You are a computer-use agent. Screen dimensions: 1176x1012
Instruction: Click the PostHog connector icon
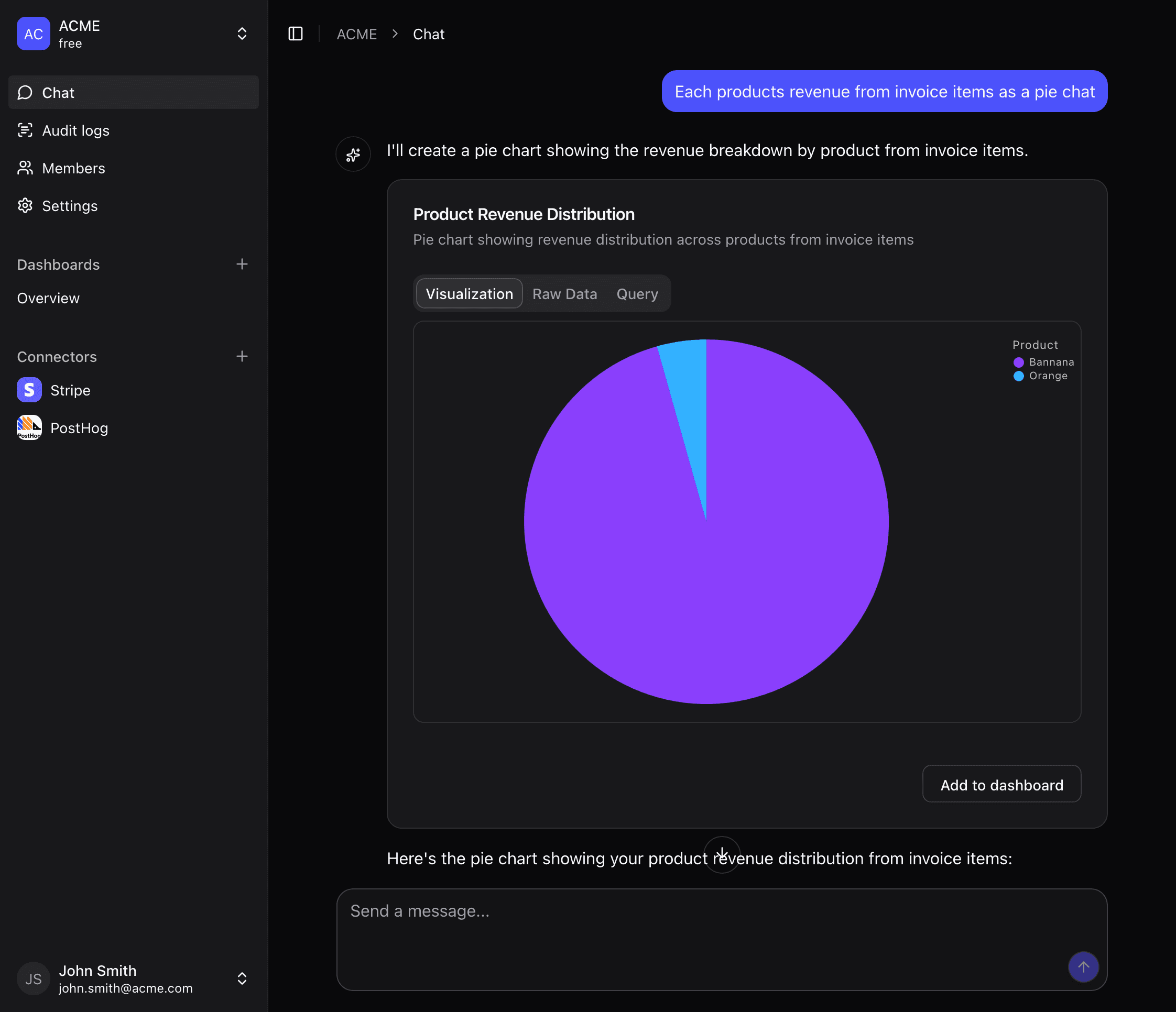29,428
